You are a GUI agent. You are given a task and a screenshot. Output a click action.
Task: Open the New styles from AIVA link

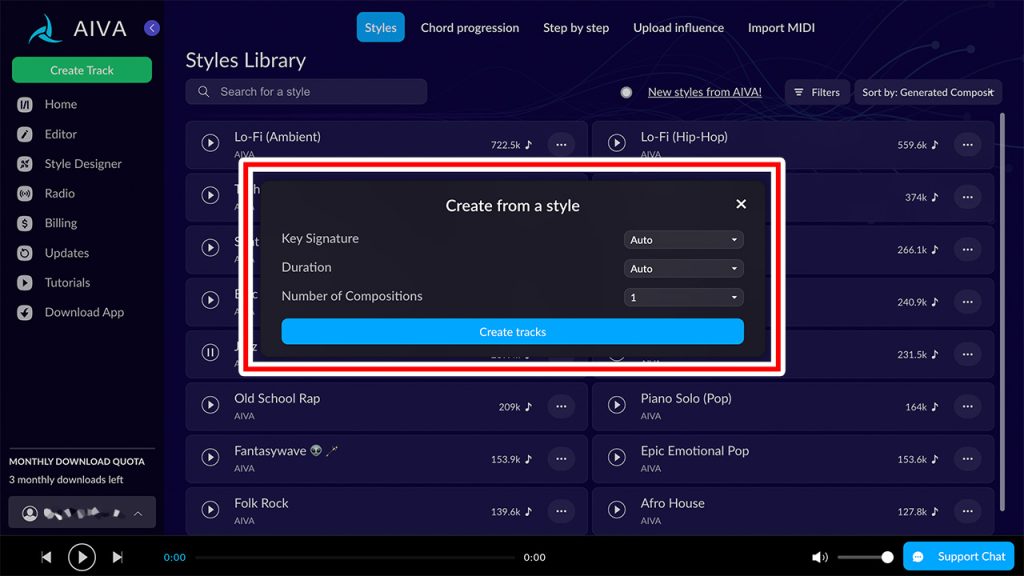[x=705, y=92]
